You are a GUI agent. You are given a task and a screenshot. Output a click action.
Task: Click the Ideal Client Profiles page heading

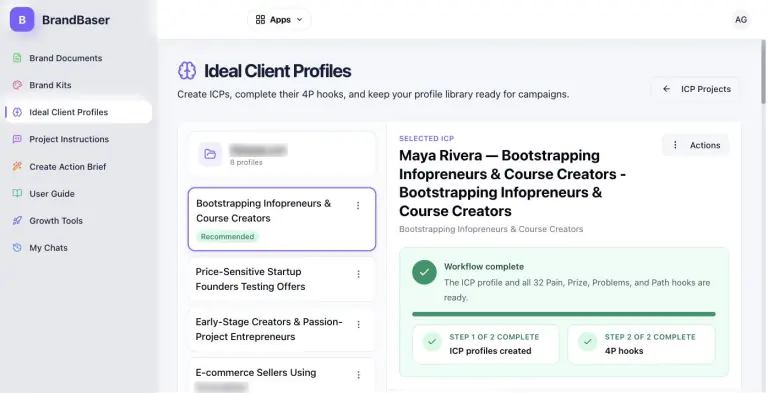[277, 71]
